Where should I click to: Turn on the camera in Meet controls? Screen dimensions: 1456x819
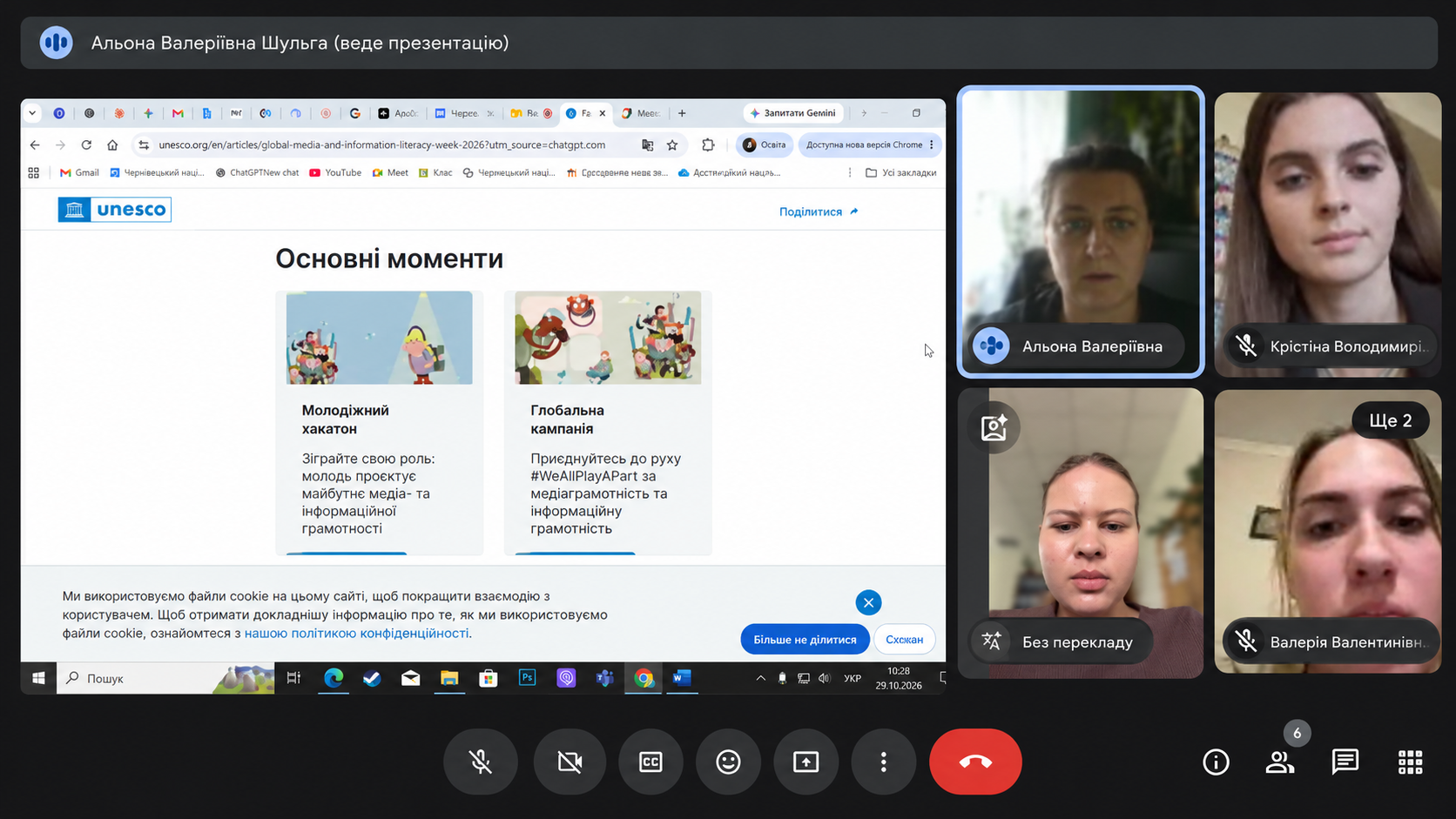pos(570,762)
